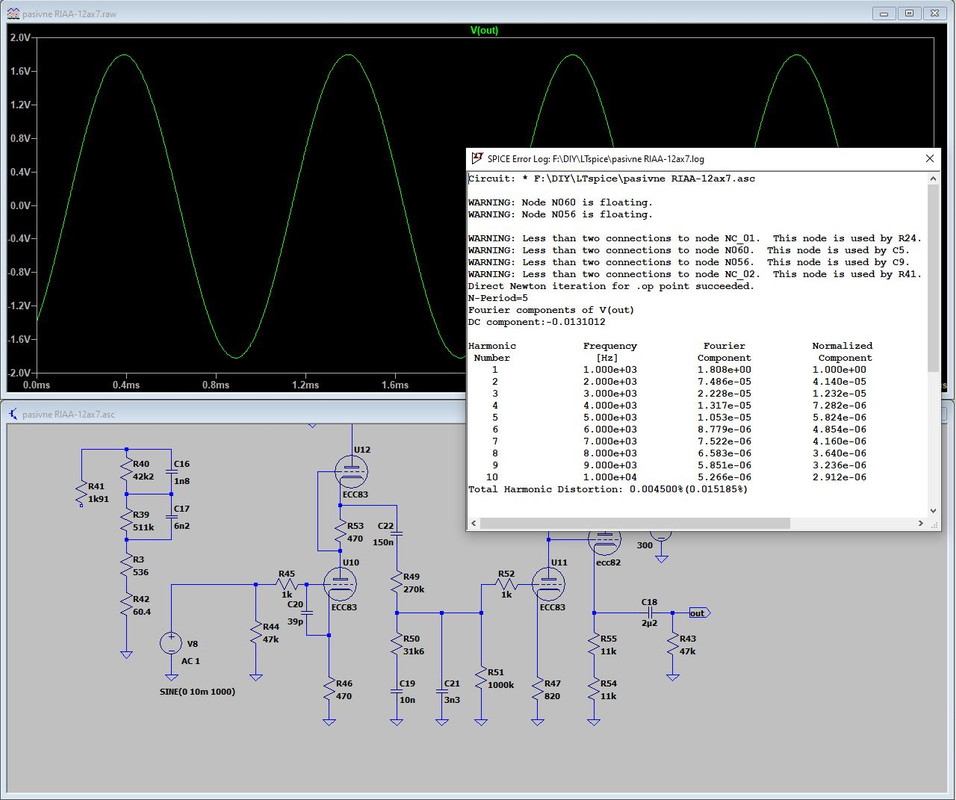Click the schematic window title 'pasivne RIAA-12ax7.asc'
The width and height of the screenshot is (956, 800).
68,414
